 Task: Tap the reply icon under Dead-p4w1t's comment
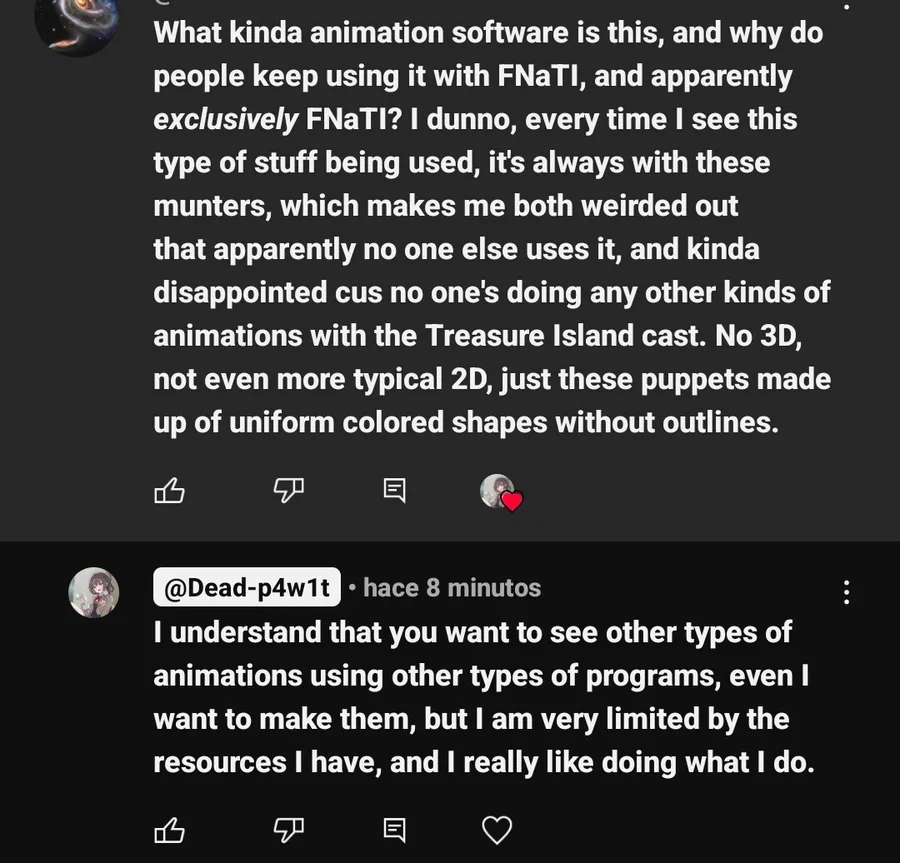[x=395, y=829]
